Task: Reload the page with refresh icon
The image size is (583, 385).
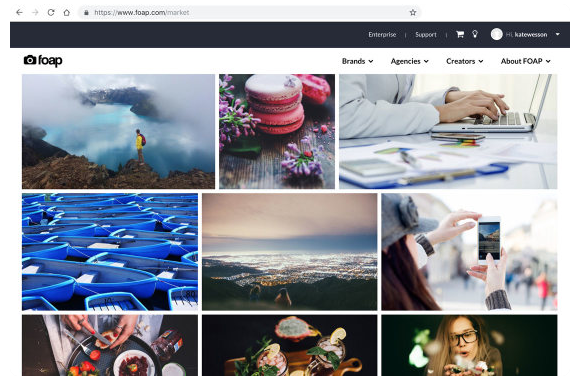Action: [51, 12]
